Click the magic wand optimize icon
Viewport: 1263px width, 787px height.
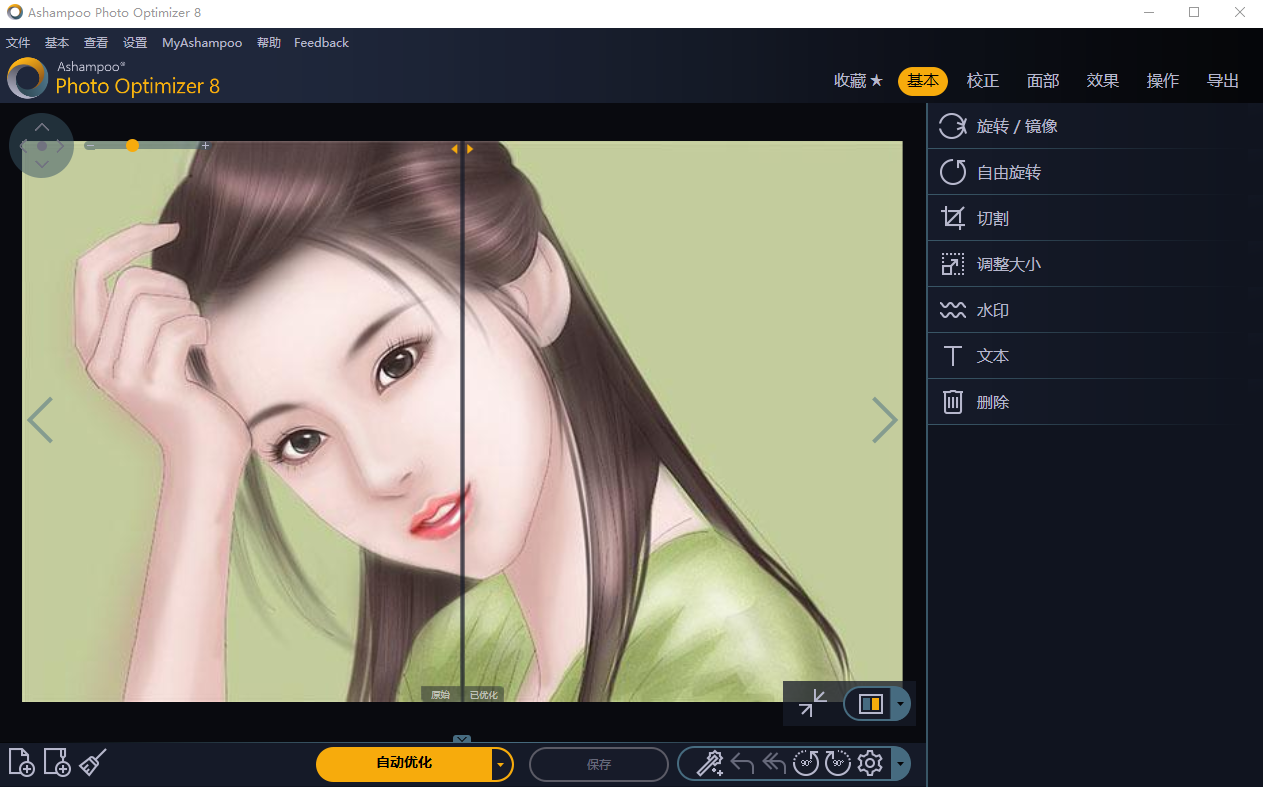coord(709,764)
